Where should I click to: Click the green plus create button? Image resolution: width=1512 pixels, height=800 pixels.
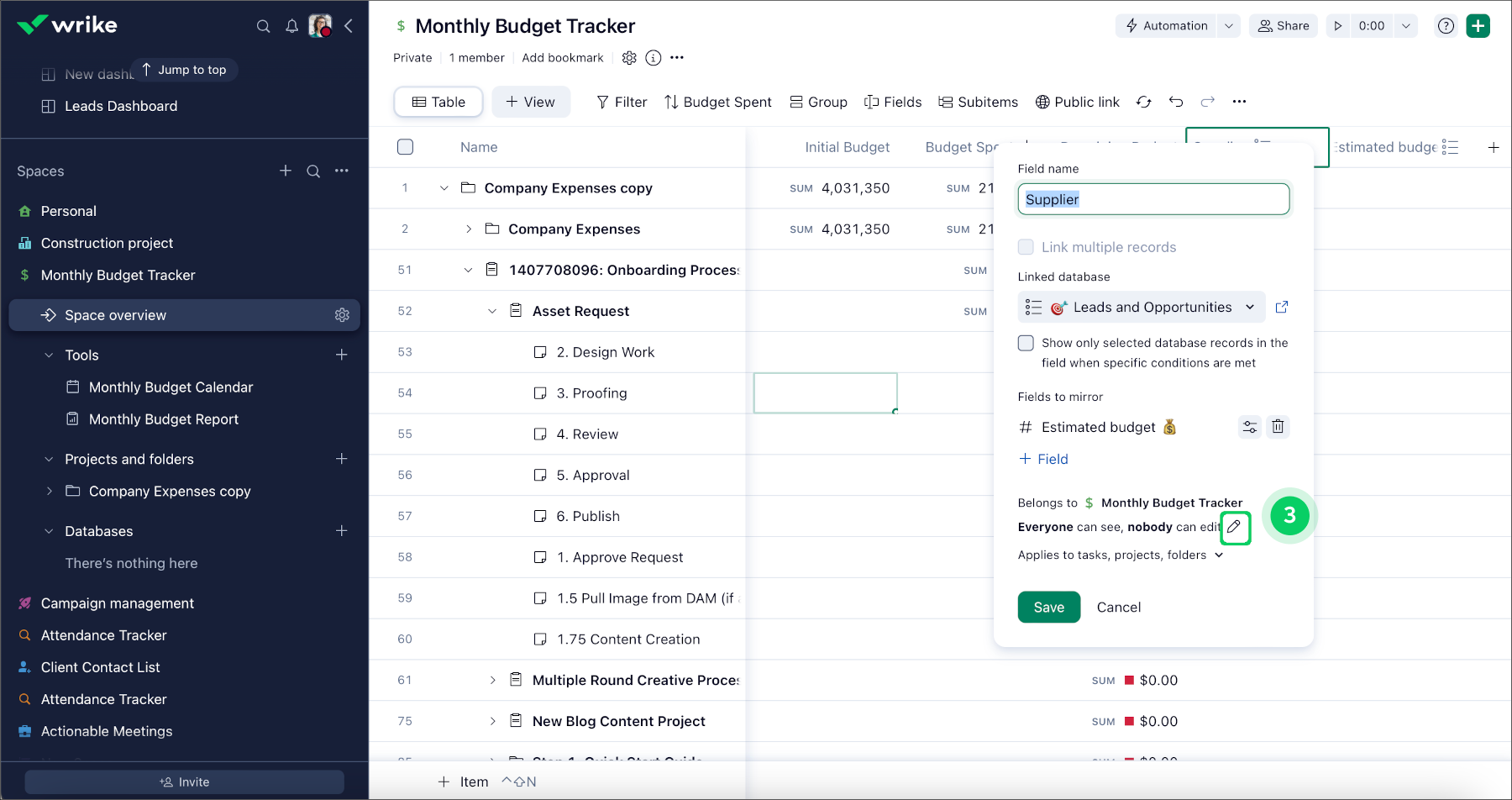(1478, 26)
